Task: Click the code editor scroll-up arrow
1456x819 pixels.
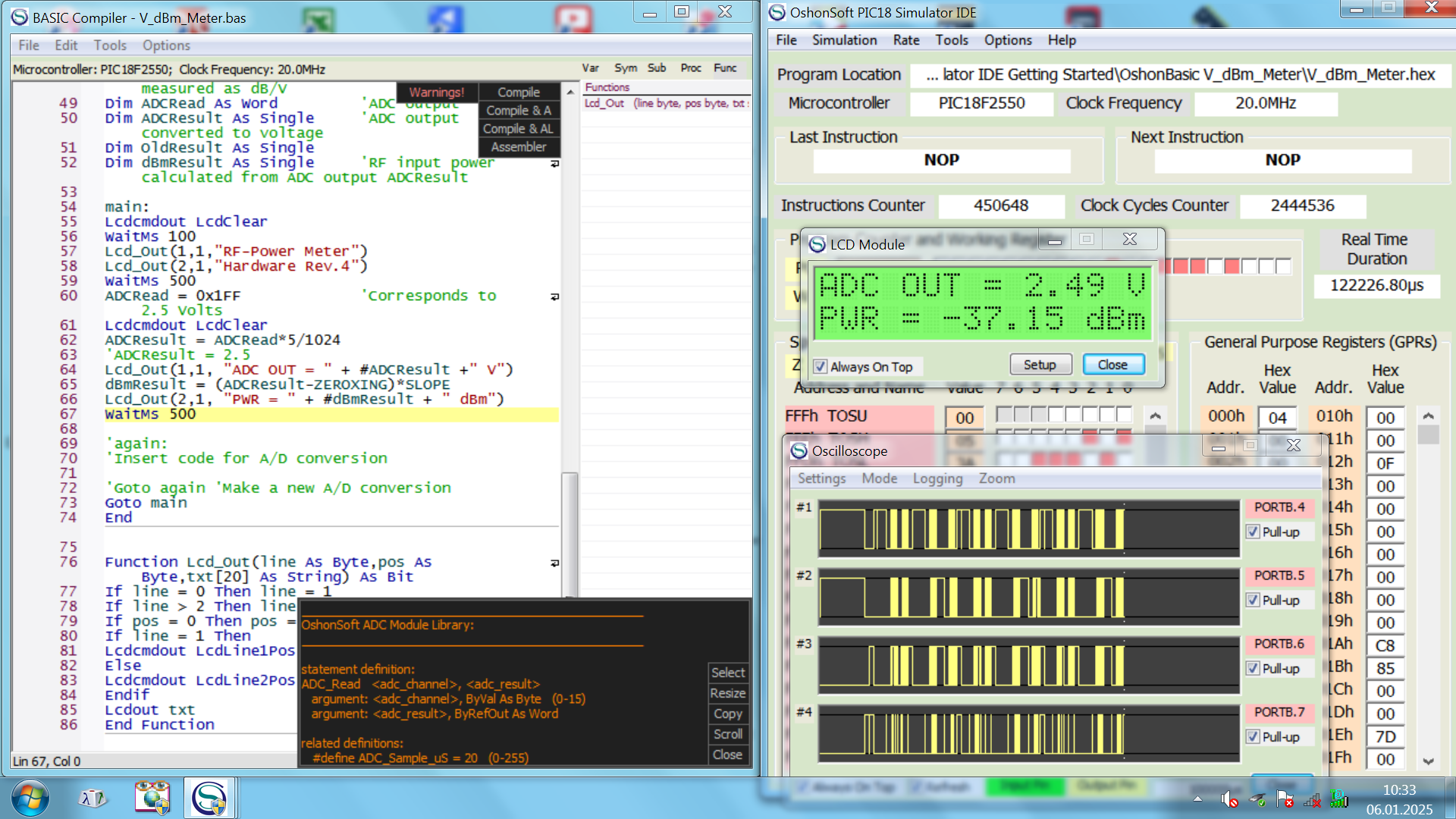Action: [x=570, y=92]
